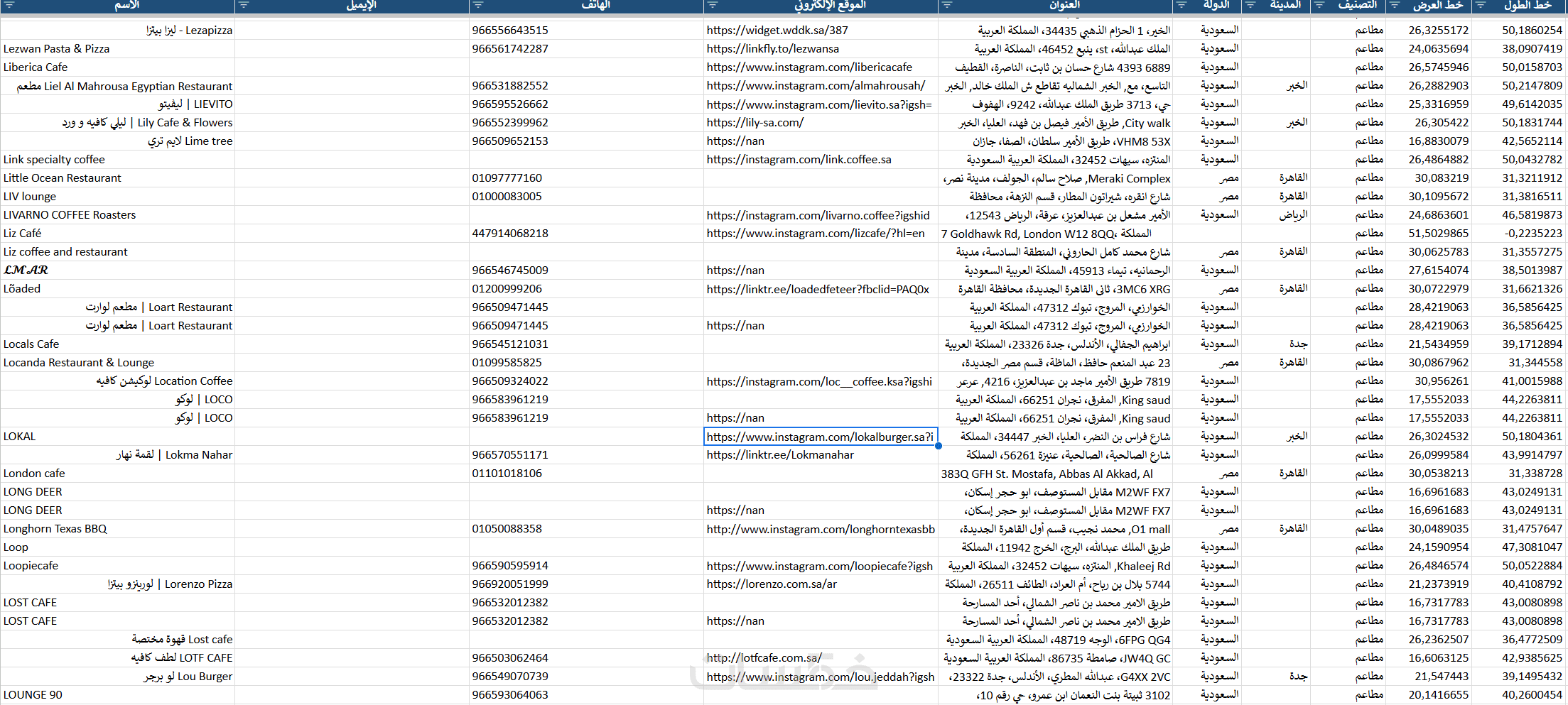Select the Link specialty coffee name cell
This screenshot has height=705, width=1568.
118,160
